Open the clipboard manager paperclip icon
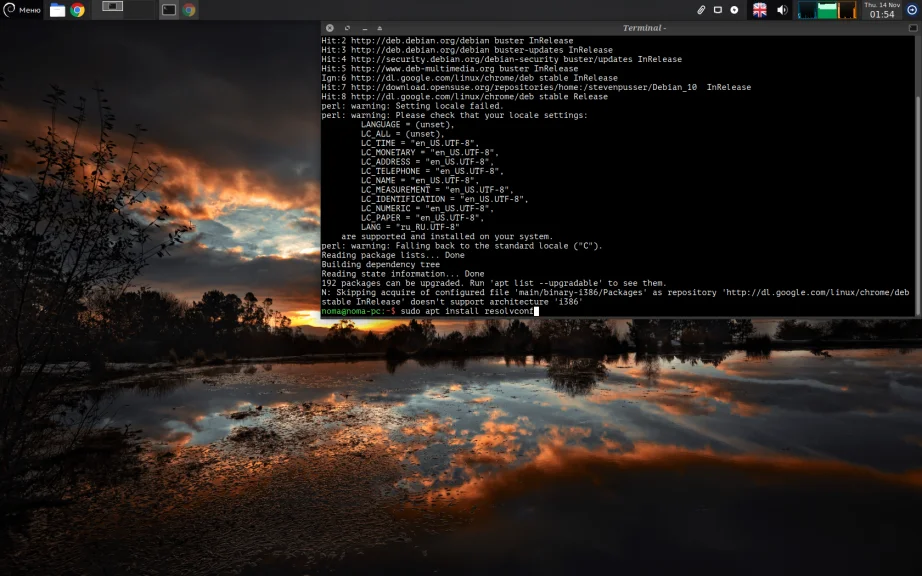 702,10
